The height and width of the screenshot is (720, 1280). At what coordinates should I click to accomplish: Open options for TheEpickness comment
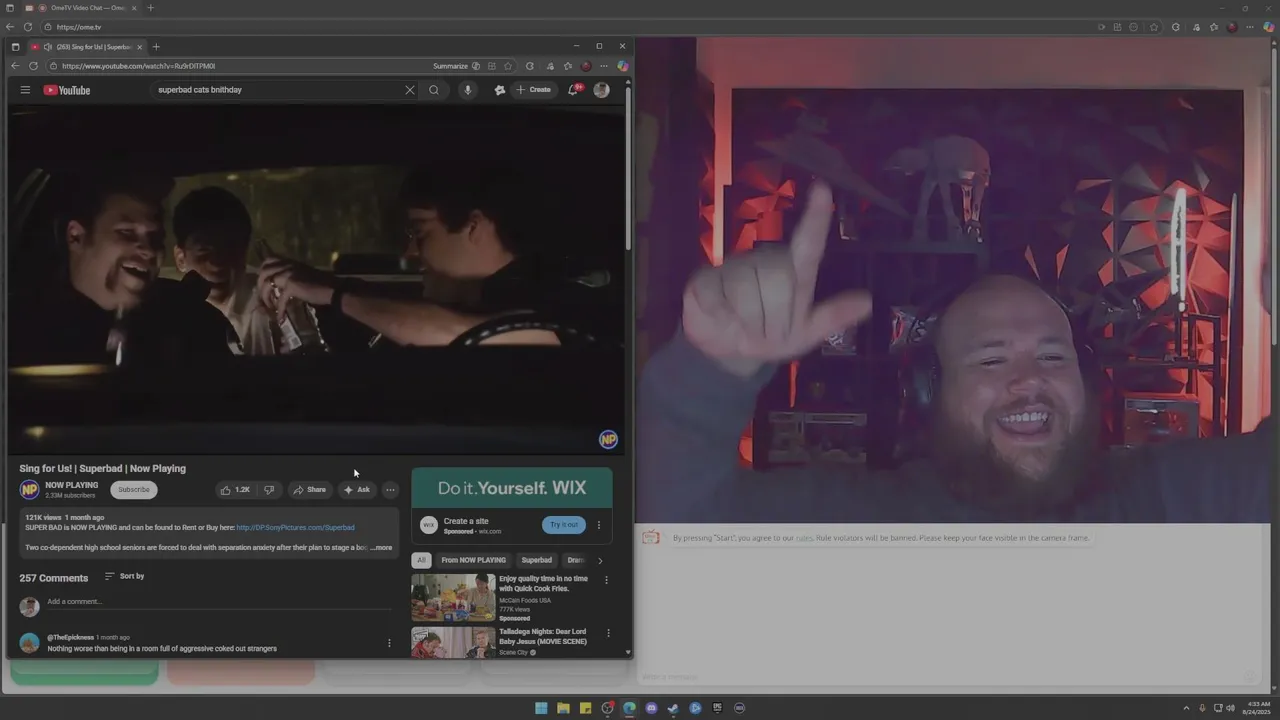pyautogui.click(x=389, y=643)
